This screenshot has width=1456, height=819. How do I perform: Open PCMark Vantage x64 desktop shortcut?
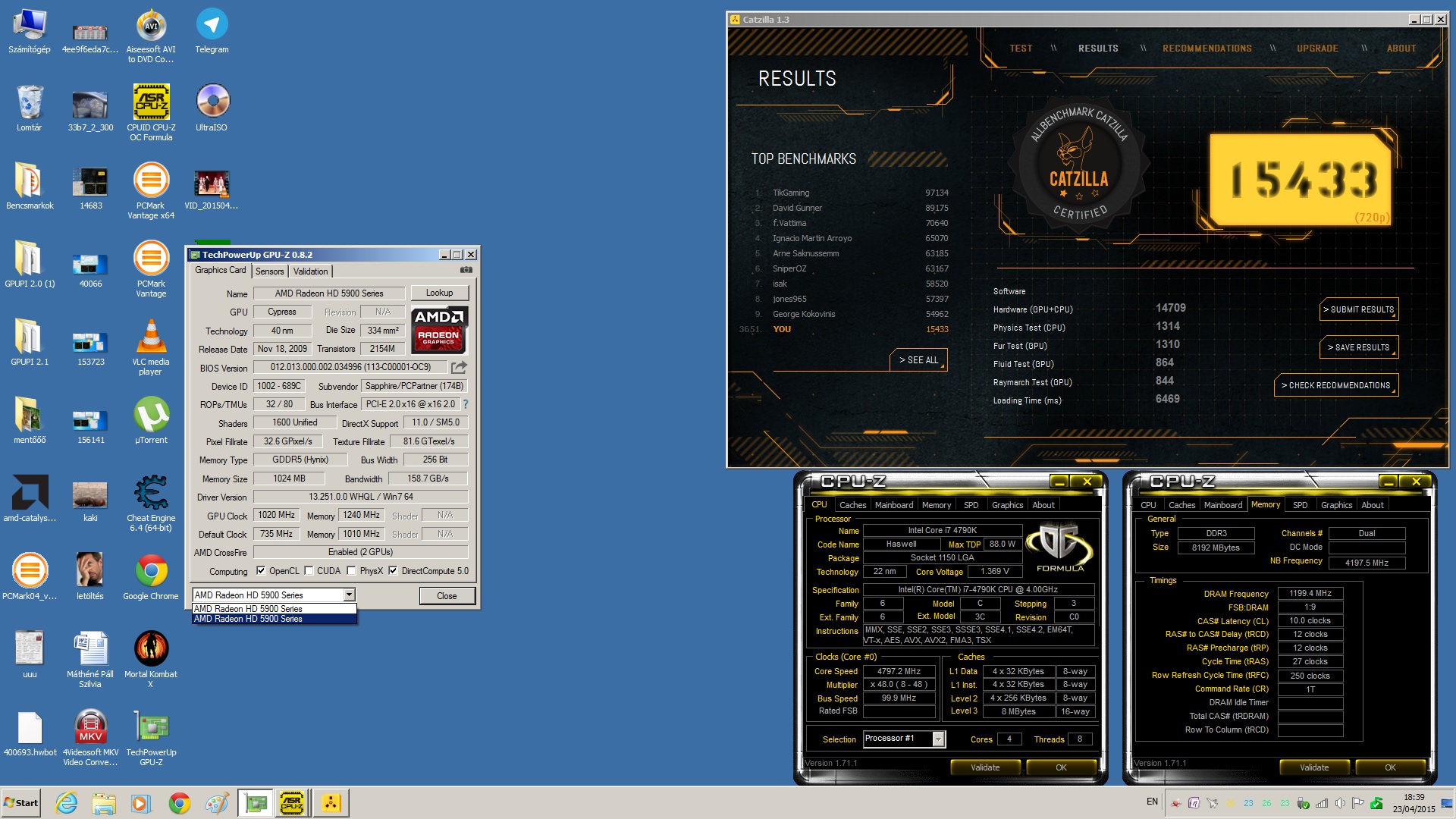tap(151, 191)
